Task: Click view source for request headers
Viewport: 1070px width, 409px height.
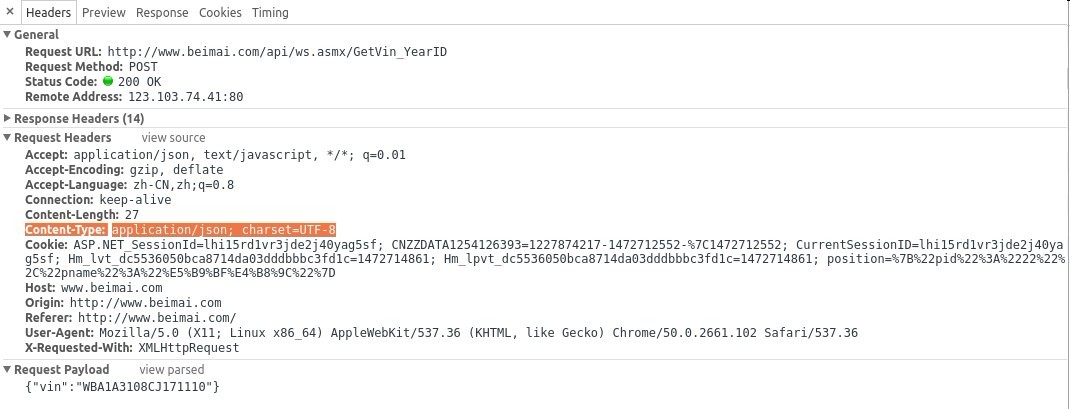Action: click(173, 138)
